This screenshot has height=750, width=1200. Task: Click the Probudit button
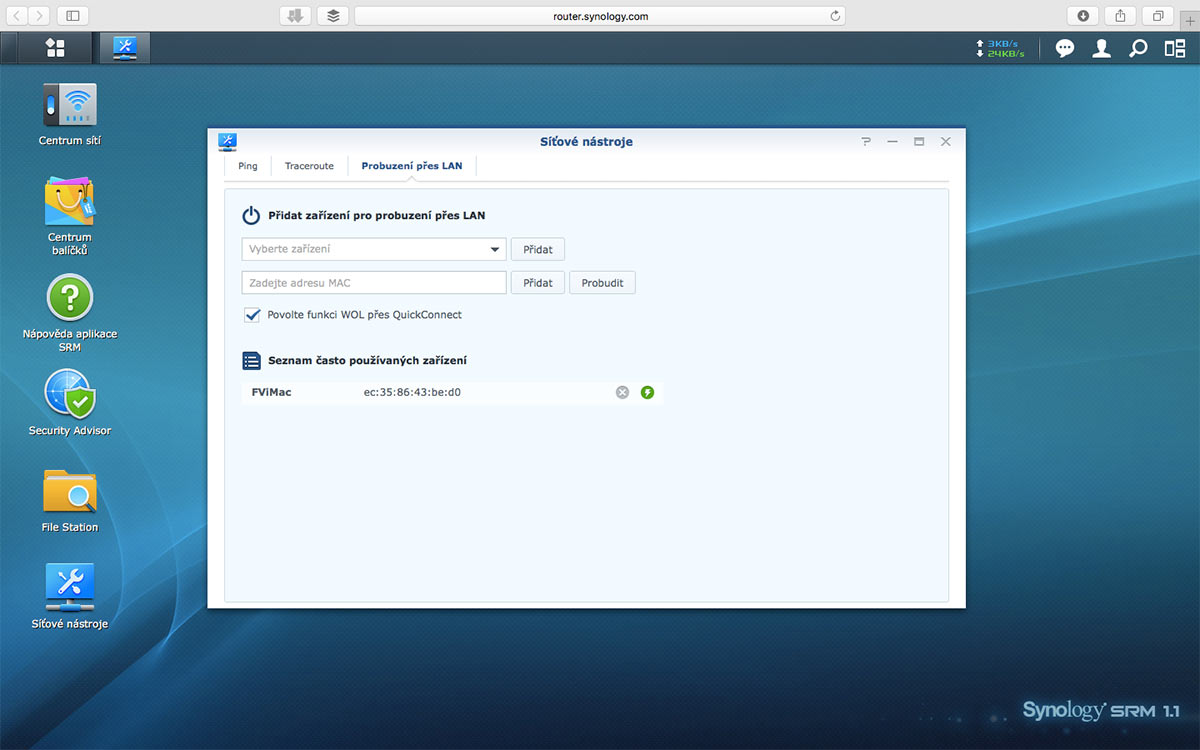click(602, 283)
